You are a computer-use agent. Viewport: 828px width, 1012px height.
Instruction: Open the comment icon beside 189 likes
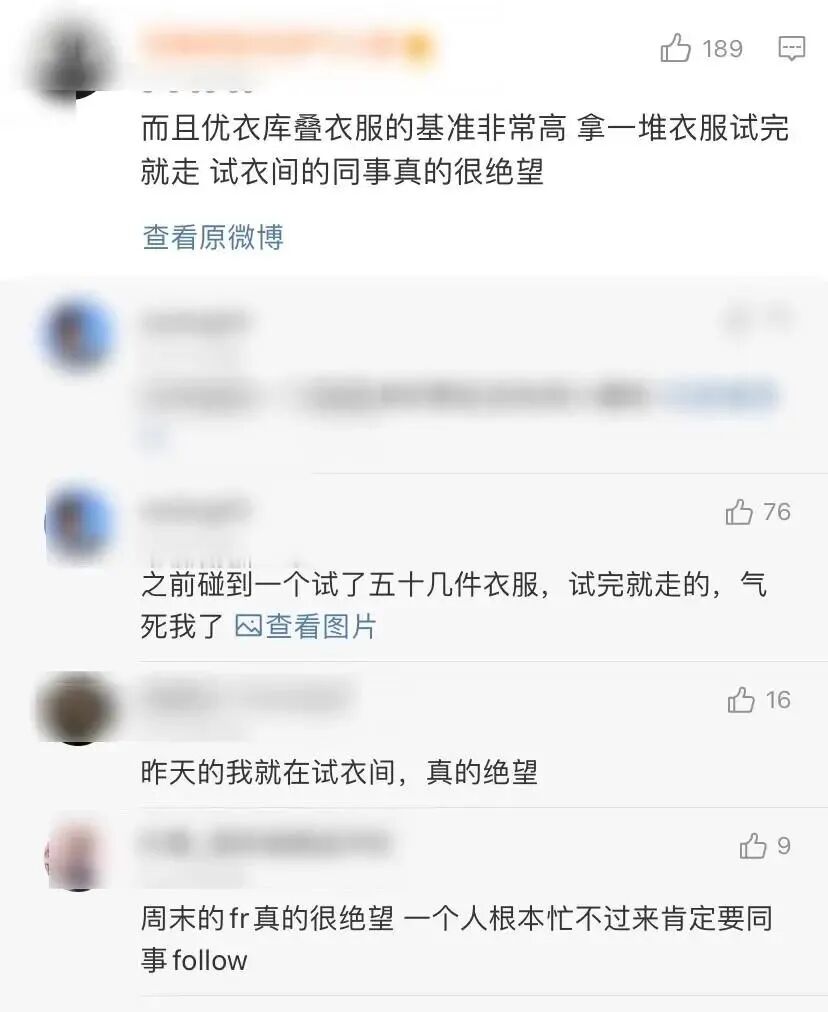click(x=791, y=48)
